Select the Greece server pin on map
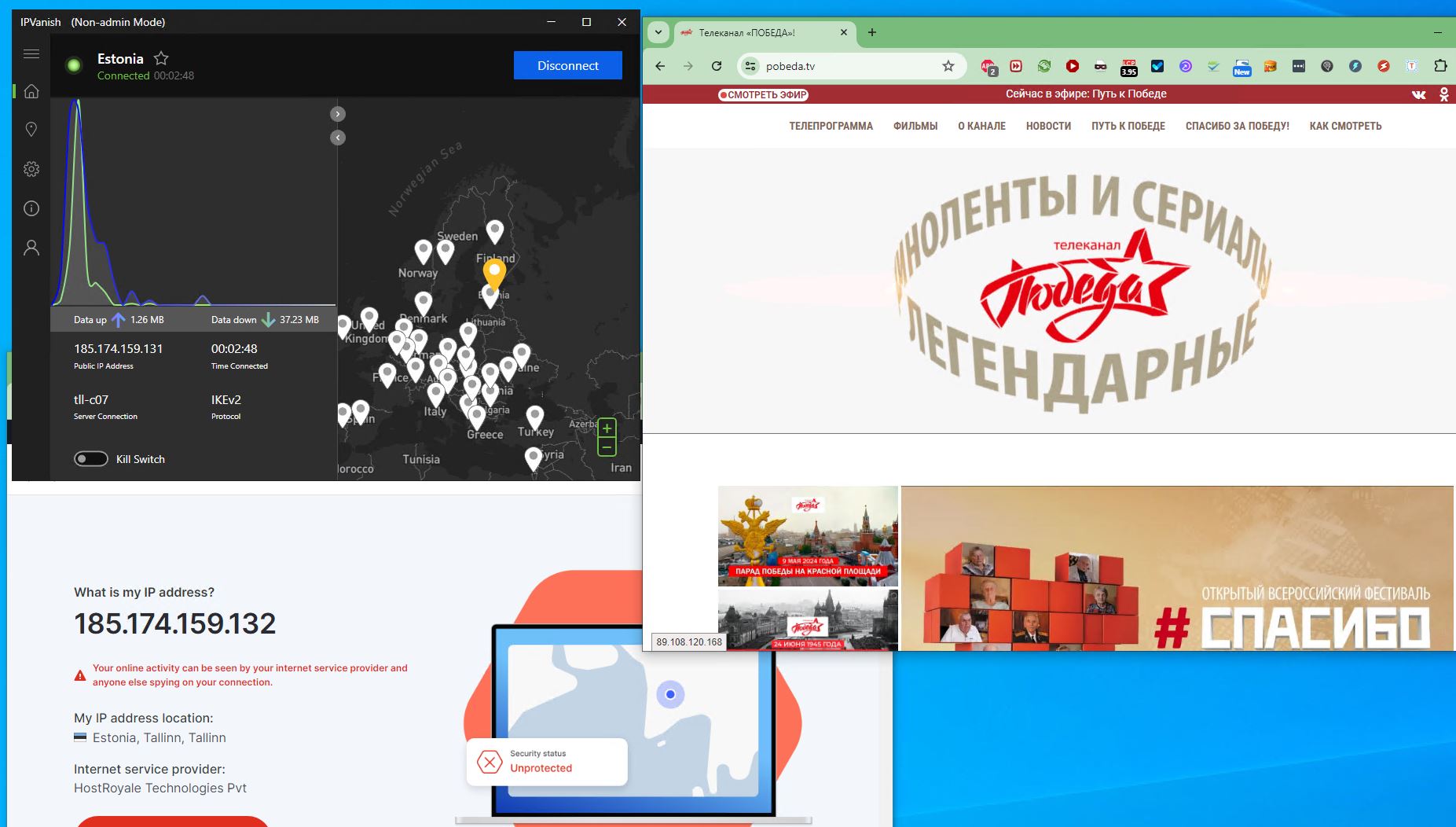Screen dimensions: 1456x827 [477, 417]
